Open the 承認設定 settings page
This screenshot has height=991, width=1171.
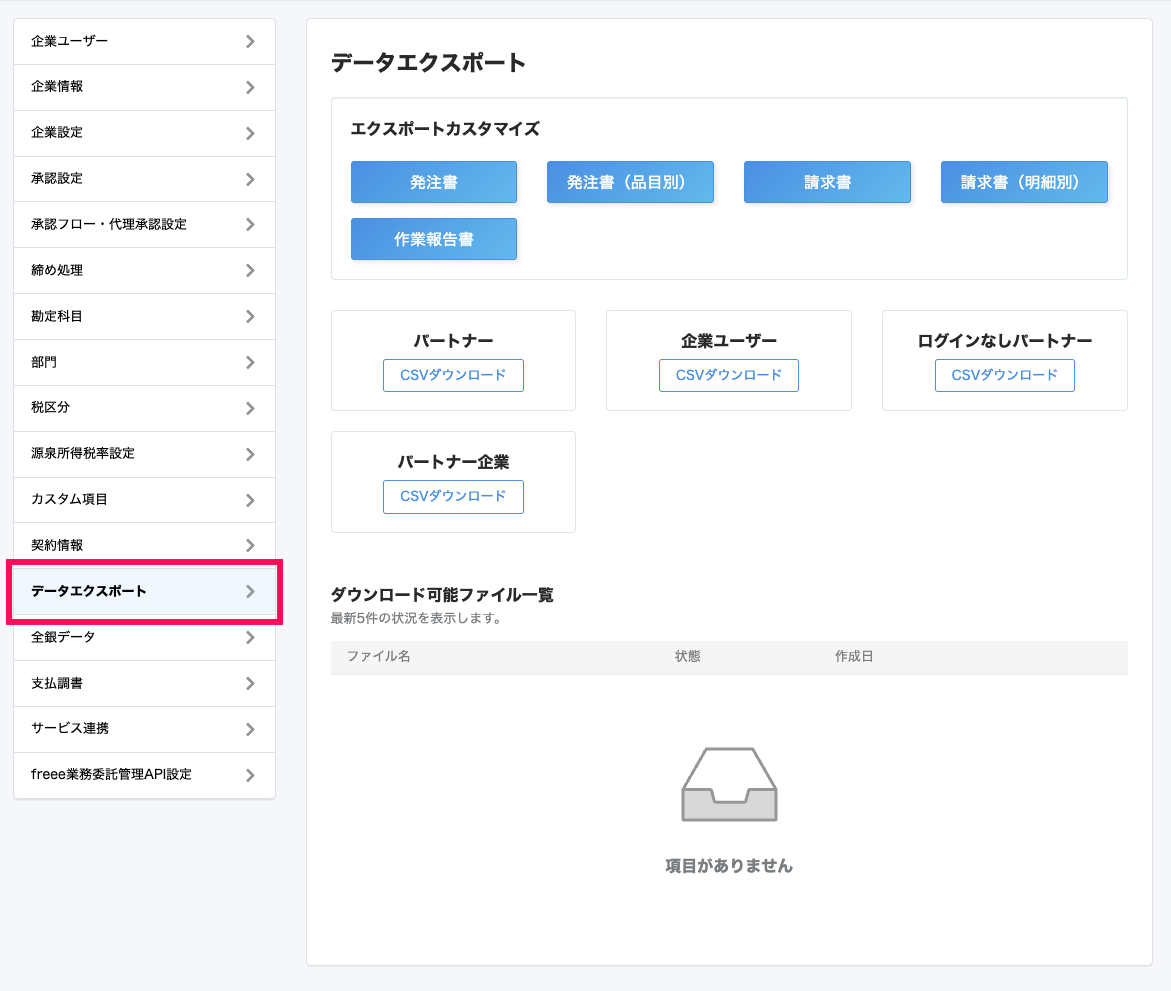coord(144,178)
